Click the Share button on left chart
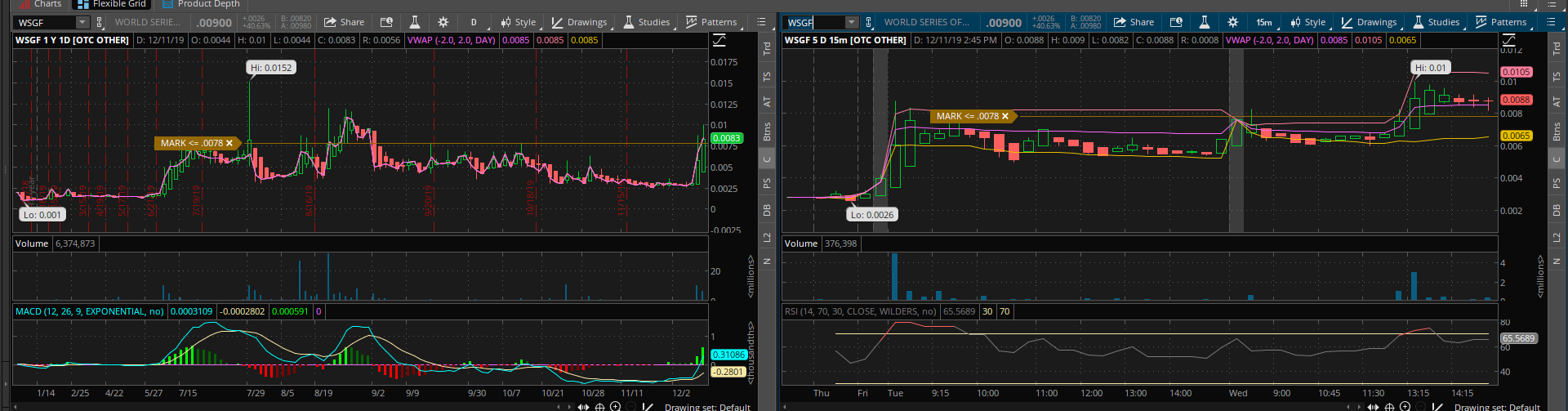The height and width of the screenshot is (411, 1568). coord(344,22)
